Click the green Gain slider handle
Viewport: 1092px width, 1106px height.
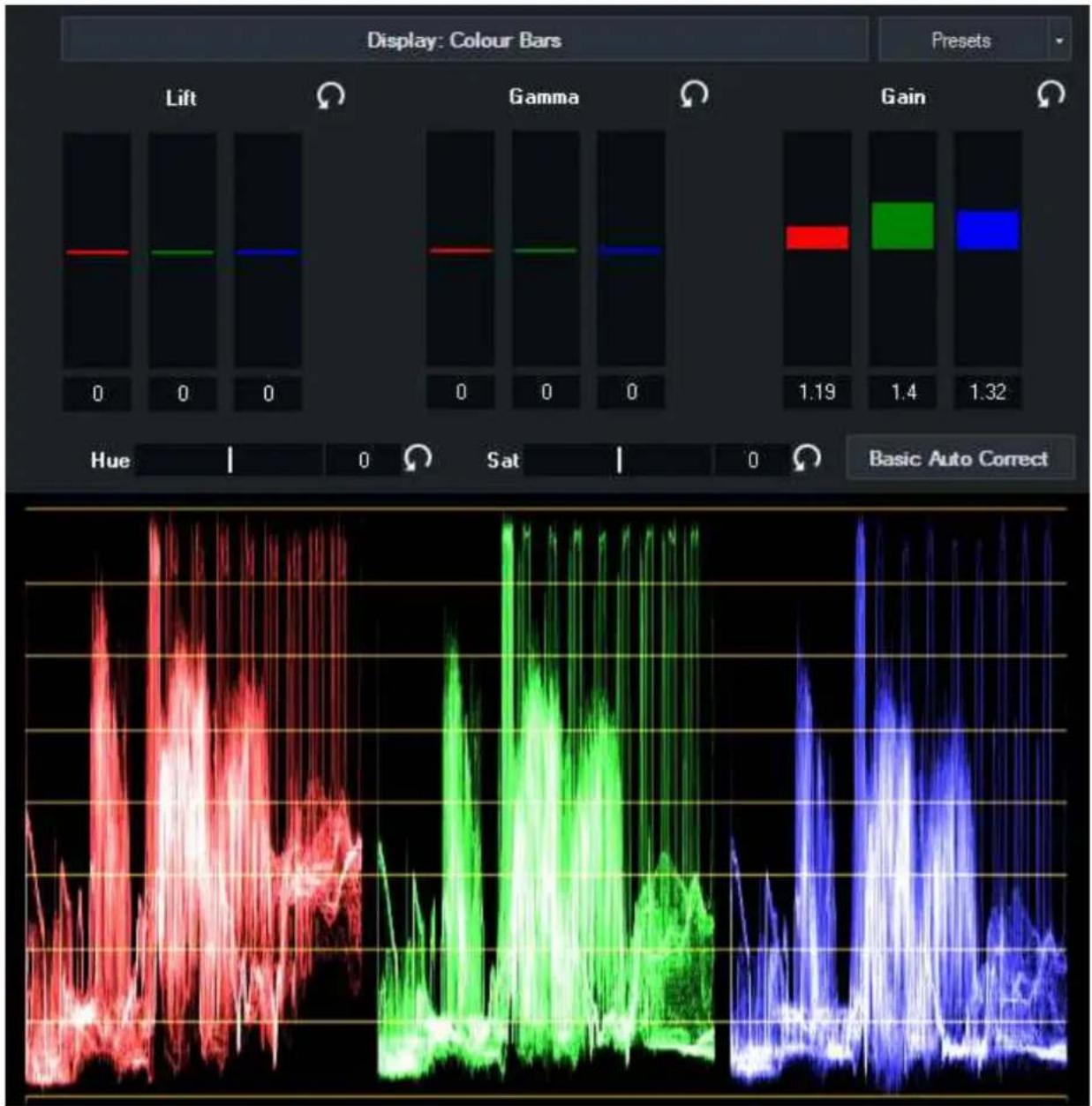coord(902,225)
